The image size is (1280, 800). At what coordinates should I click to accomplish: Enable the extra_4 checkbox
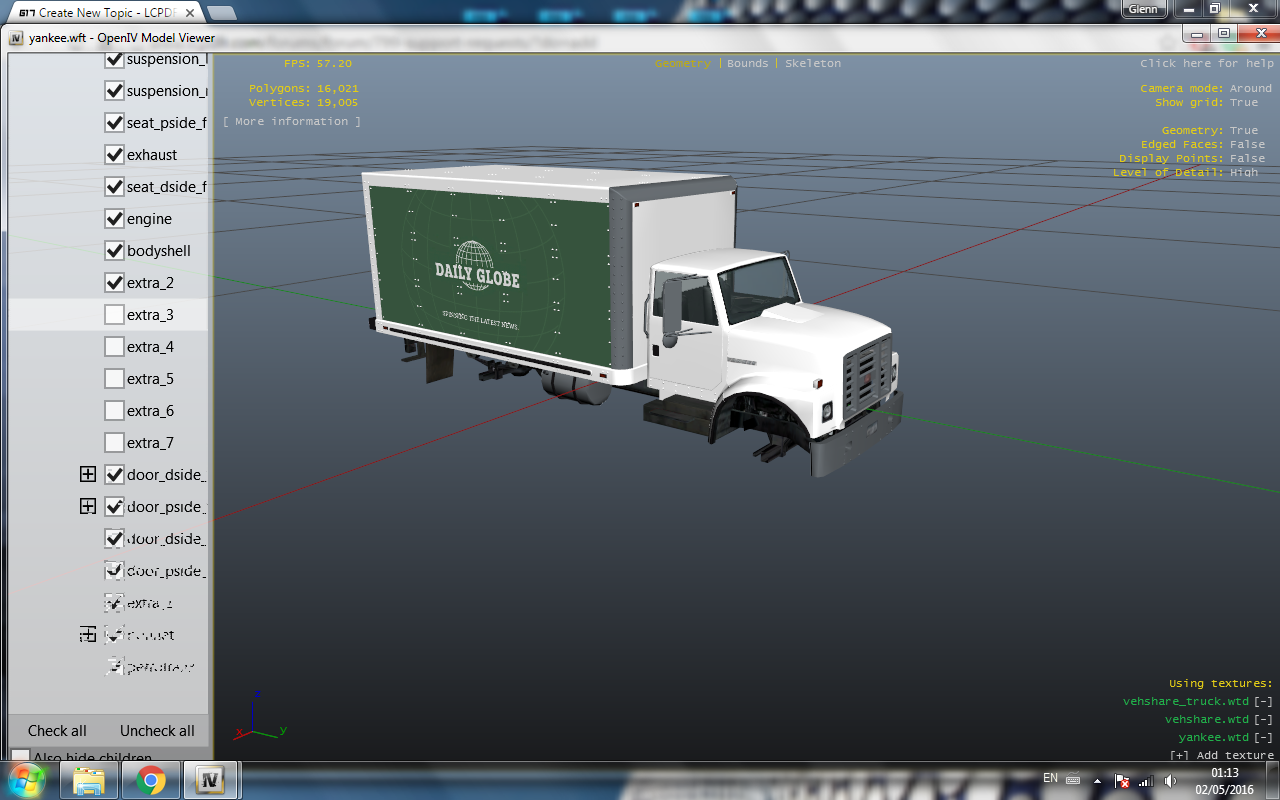(114, 347)
